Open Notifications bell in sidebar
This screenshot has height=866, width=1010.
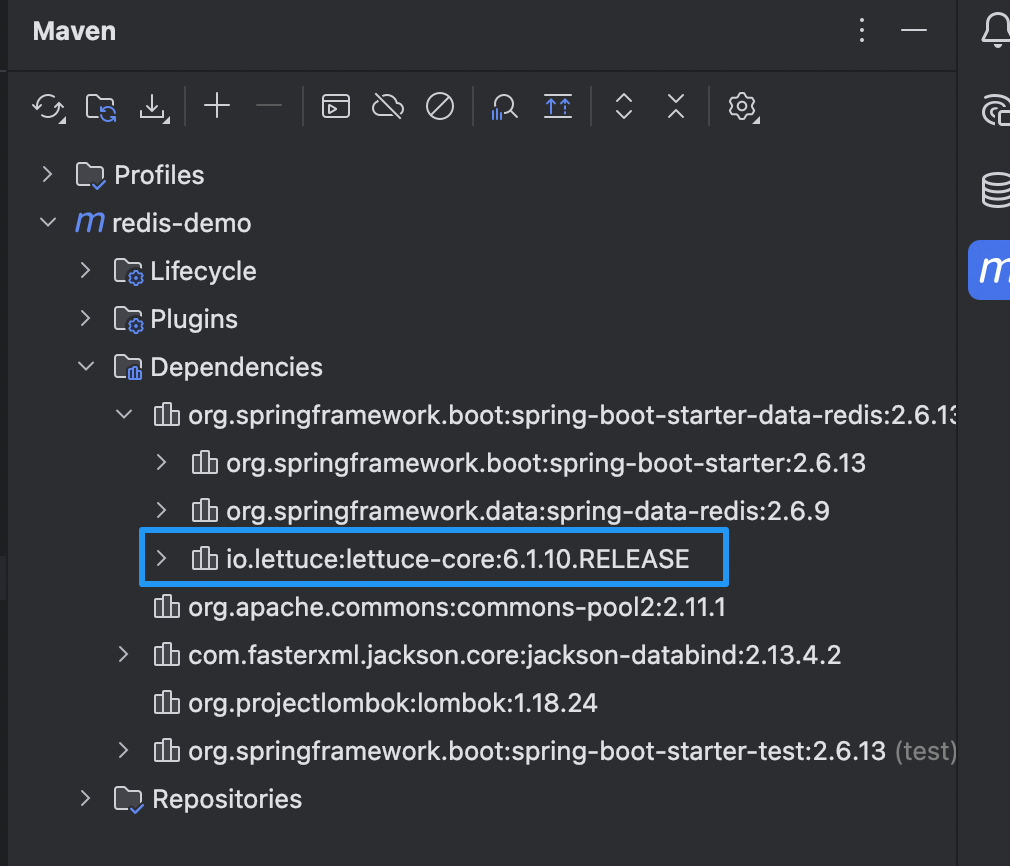click(995, 30)
